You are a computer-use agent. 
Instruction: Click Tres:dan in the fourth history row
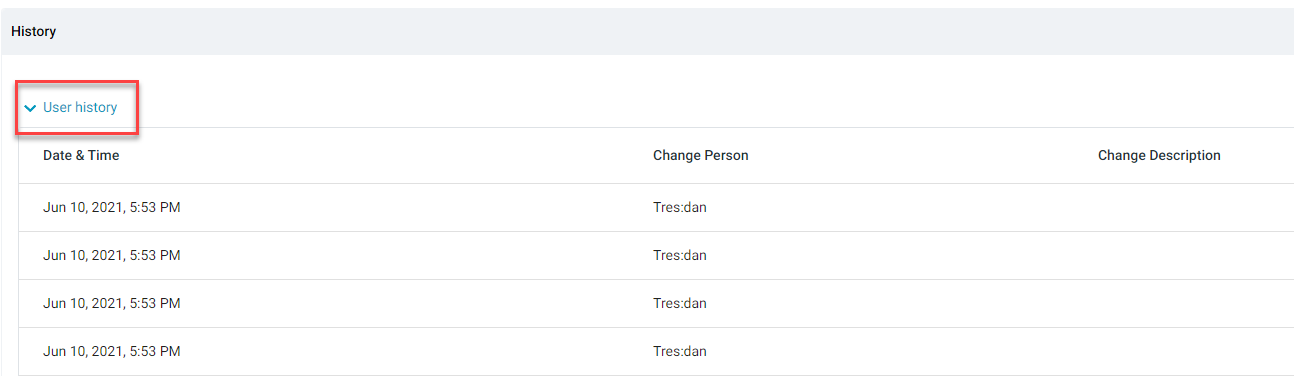pos(680,351)
